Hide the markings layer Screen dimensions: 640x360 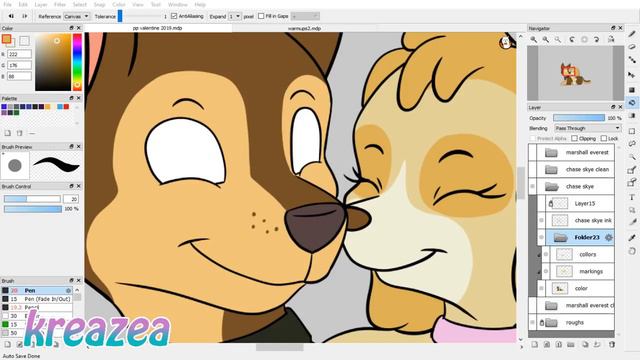[x=546, y=271]
